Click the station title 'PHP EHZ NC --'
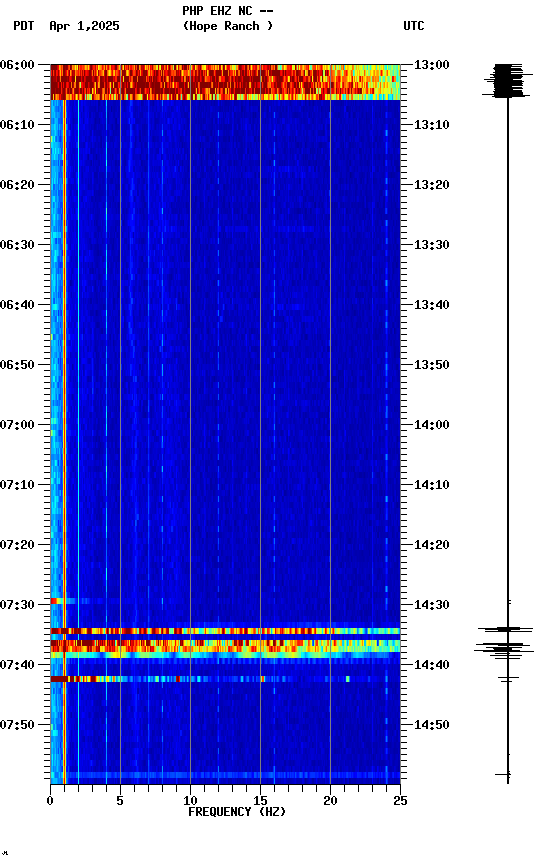 [x=228, y=10]
